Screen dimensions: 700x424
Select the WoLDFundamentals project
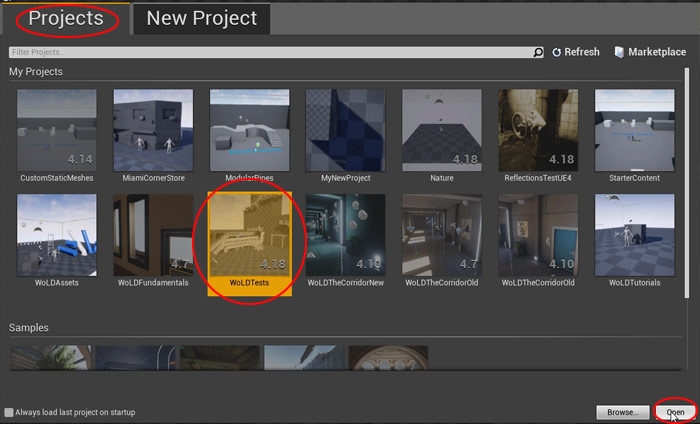[153, 234]
